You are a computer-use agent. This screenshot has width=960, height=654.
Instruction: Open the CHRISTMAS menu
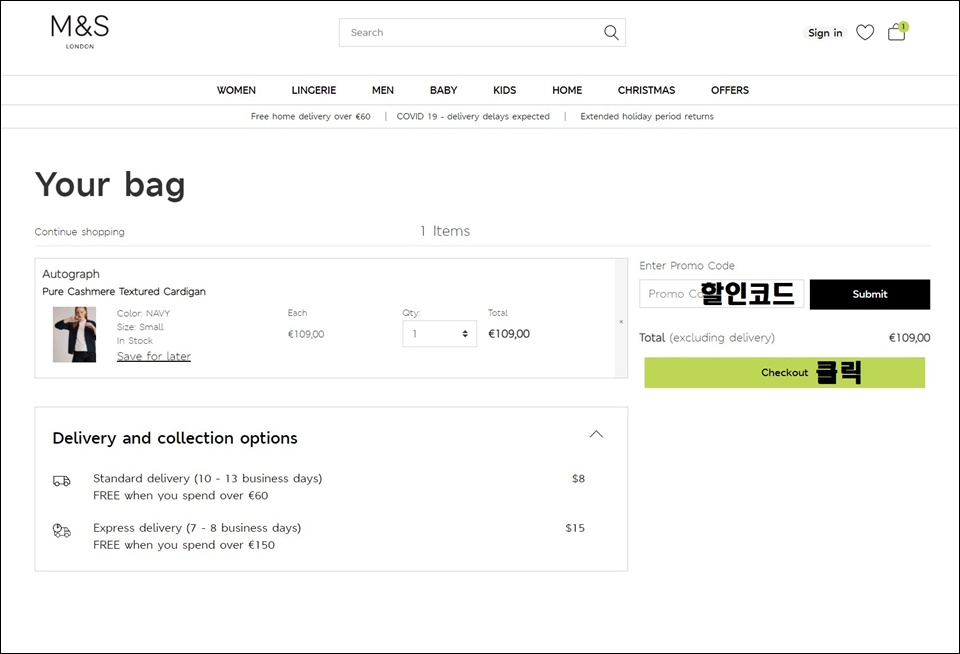646,90
